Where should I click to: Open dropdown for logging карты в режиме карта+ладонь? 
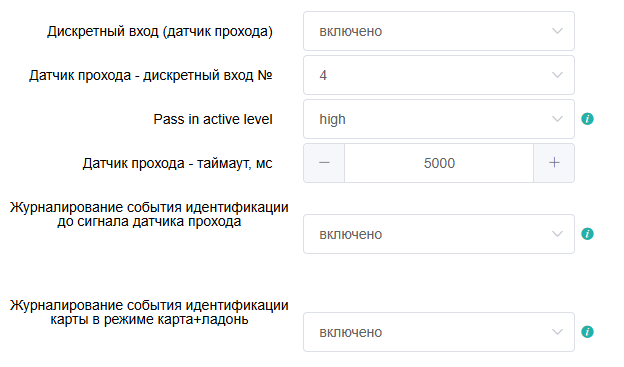[x=439, y=332]
